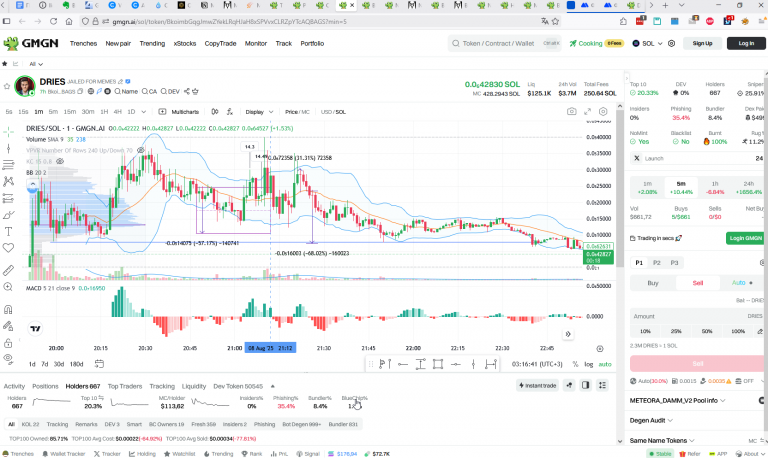Toggle stay-in-drawing-mode pencil lock
The width and height of the screenshot is (768, 458).
pos(8,326)
